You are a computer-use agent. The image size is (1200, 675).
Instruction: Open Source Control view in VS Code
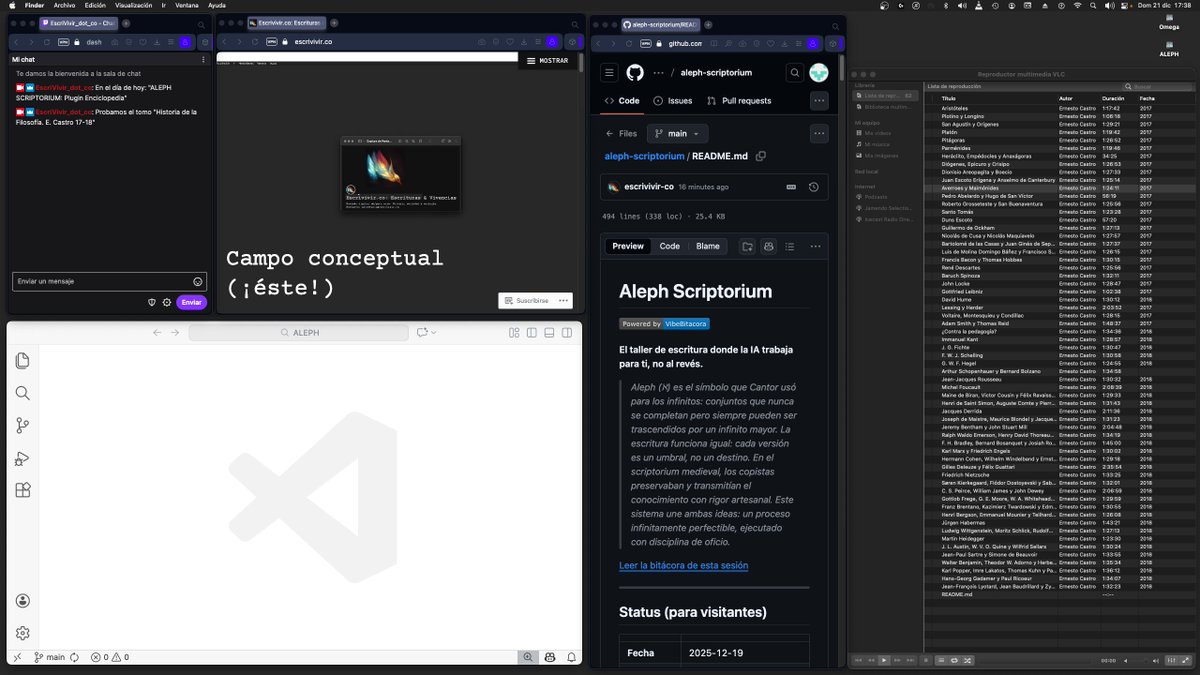[x=22, y=426]
